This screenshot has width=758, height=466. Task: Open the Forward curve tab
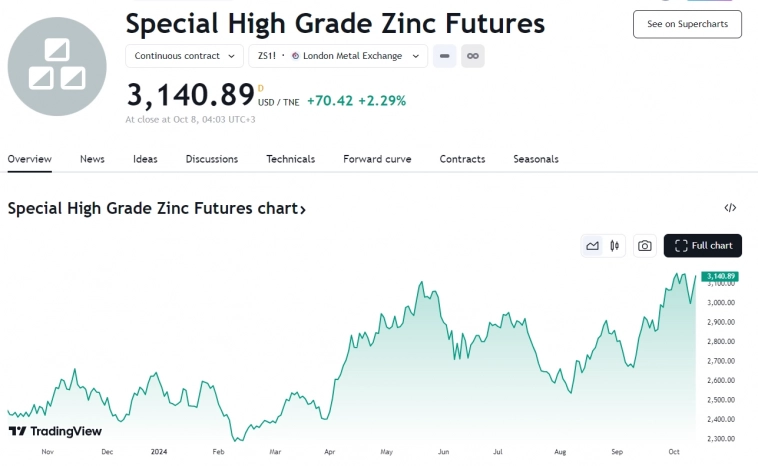377,159
